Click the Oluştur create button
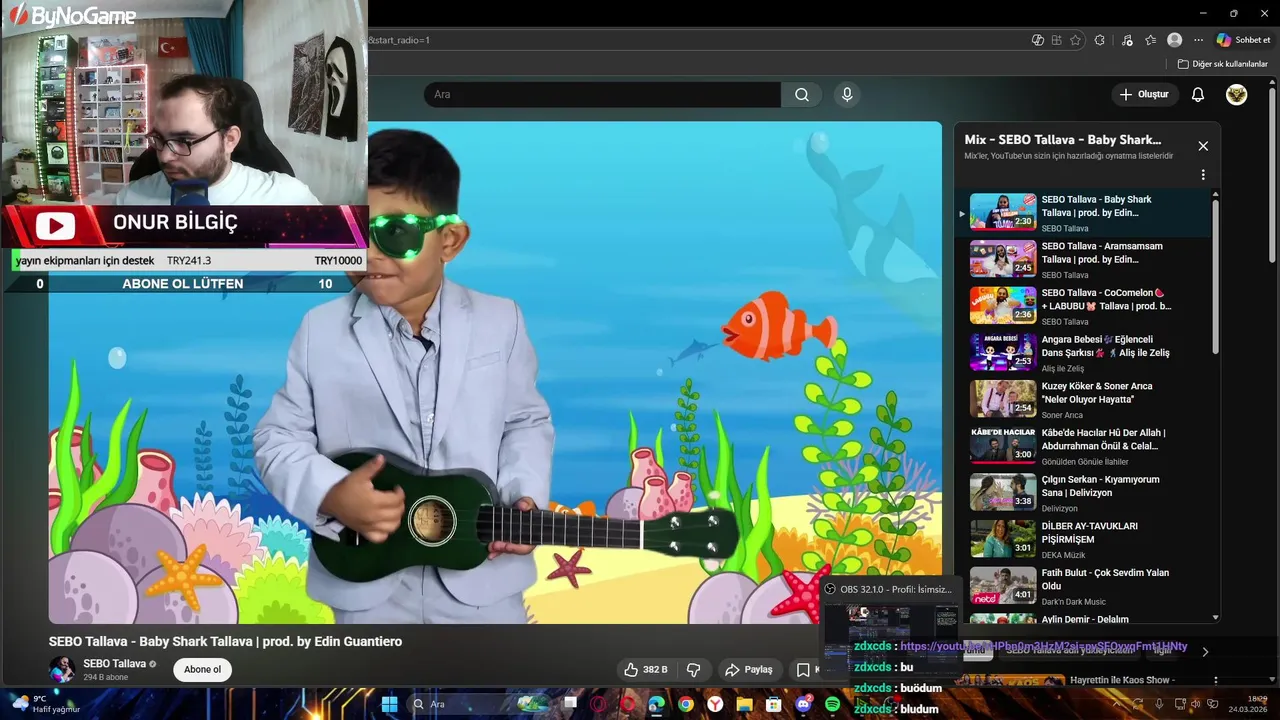1280x720 pixels. 1144,95
